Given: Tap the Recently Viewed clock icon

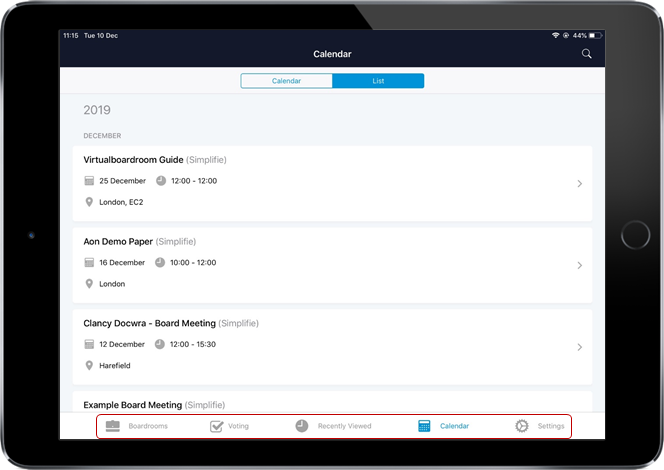Looking at the screenshot, I should [302, 426].
